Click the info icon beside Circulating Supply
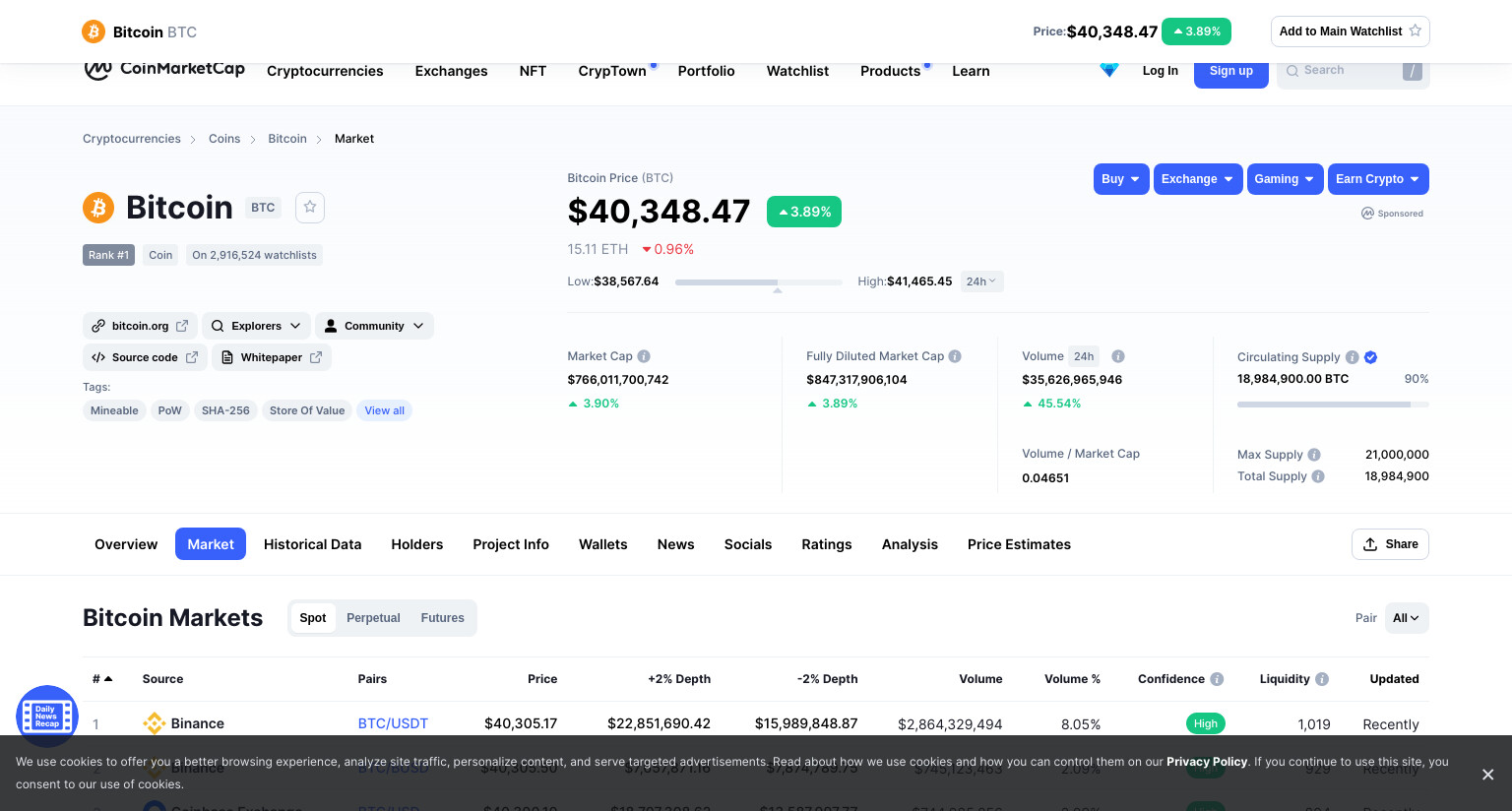 [x=1353, y=357]
